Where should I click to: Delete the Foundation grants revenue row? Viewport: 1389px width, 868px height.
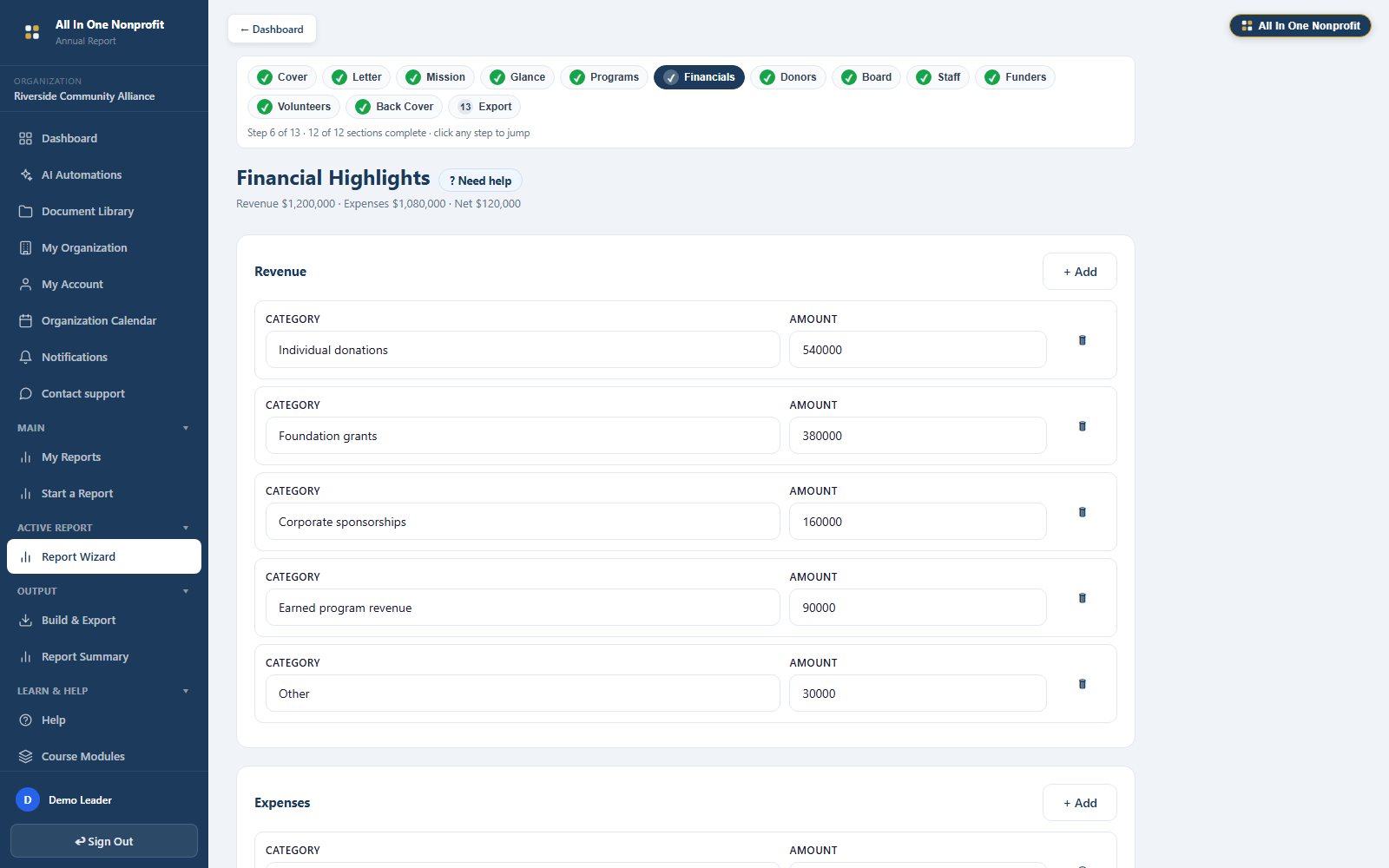[x=1082, y=426]
